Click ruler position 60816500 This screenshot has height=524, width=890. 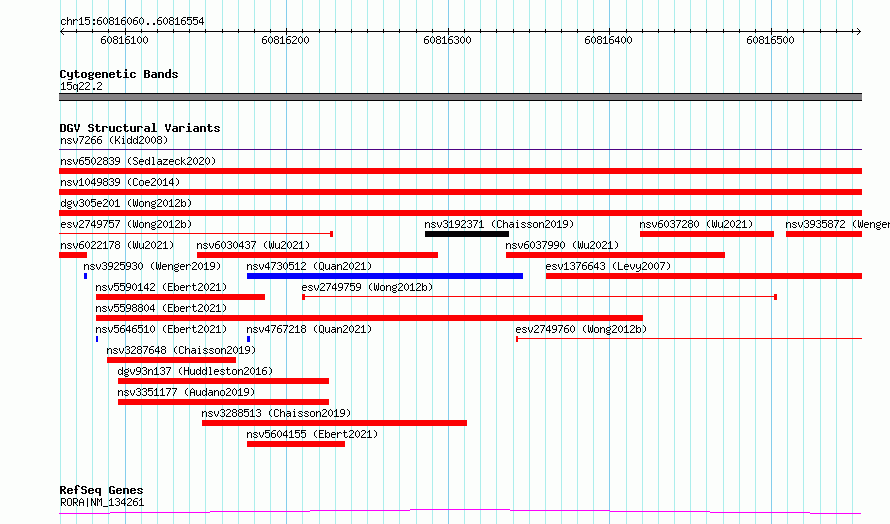[770, 40]
